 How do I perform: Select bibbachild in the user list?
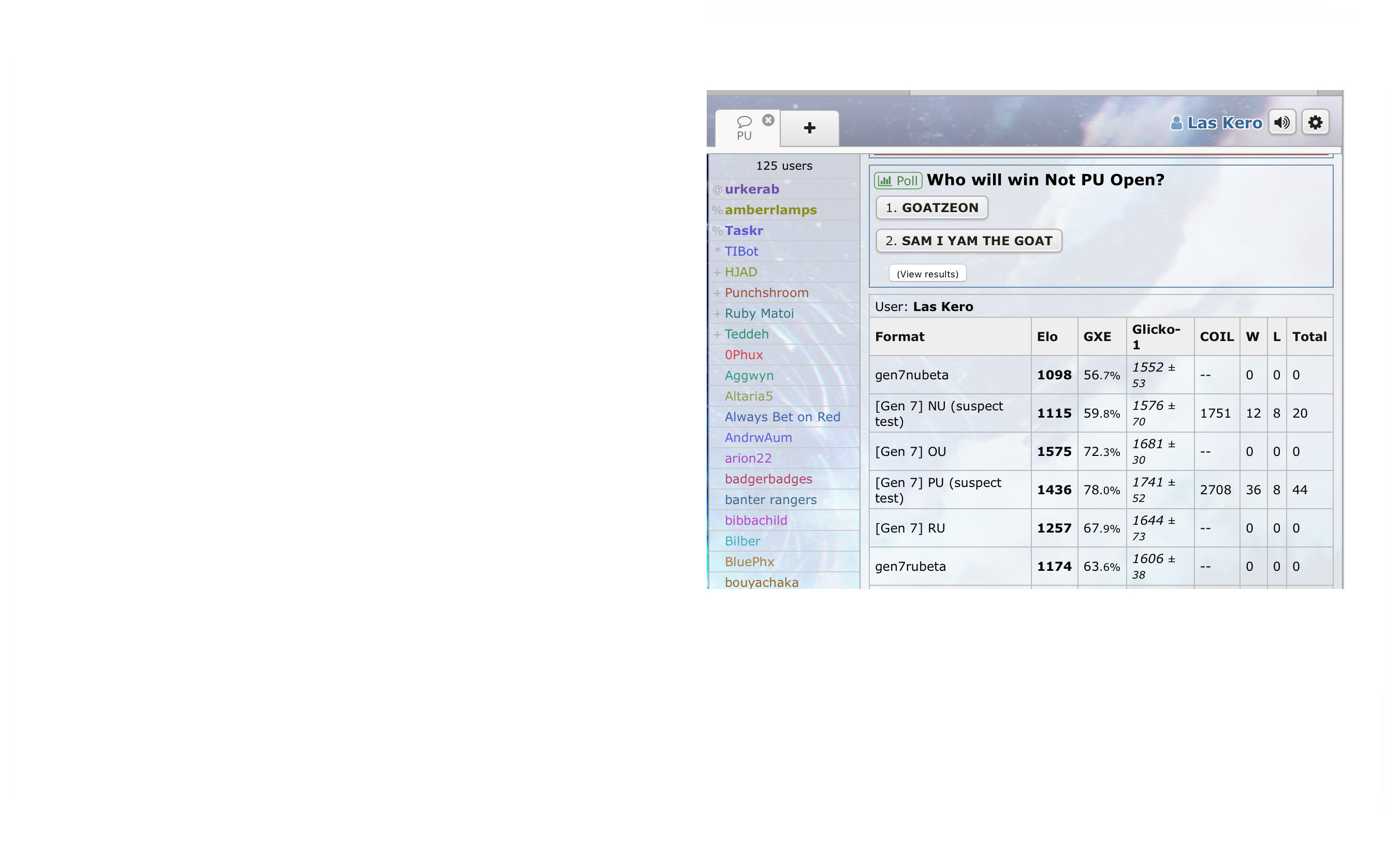[784, 521]
